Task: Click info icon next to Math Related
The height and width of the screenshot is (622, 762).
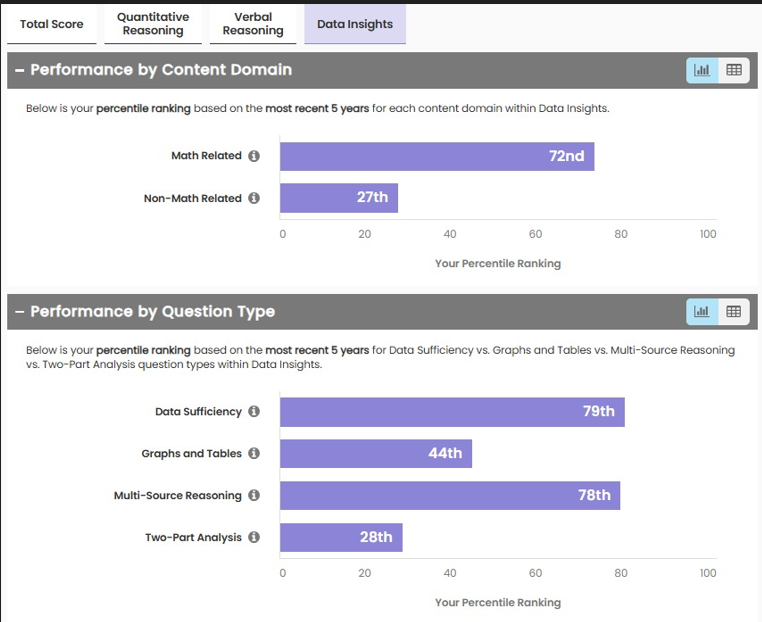Action: coord(254,156)
